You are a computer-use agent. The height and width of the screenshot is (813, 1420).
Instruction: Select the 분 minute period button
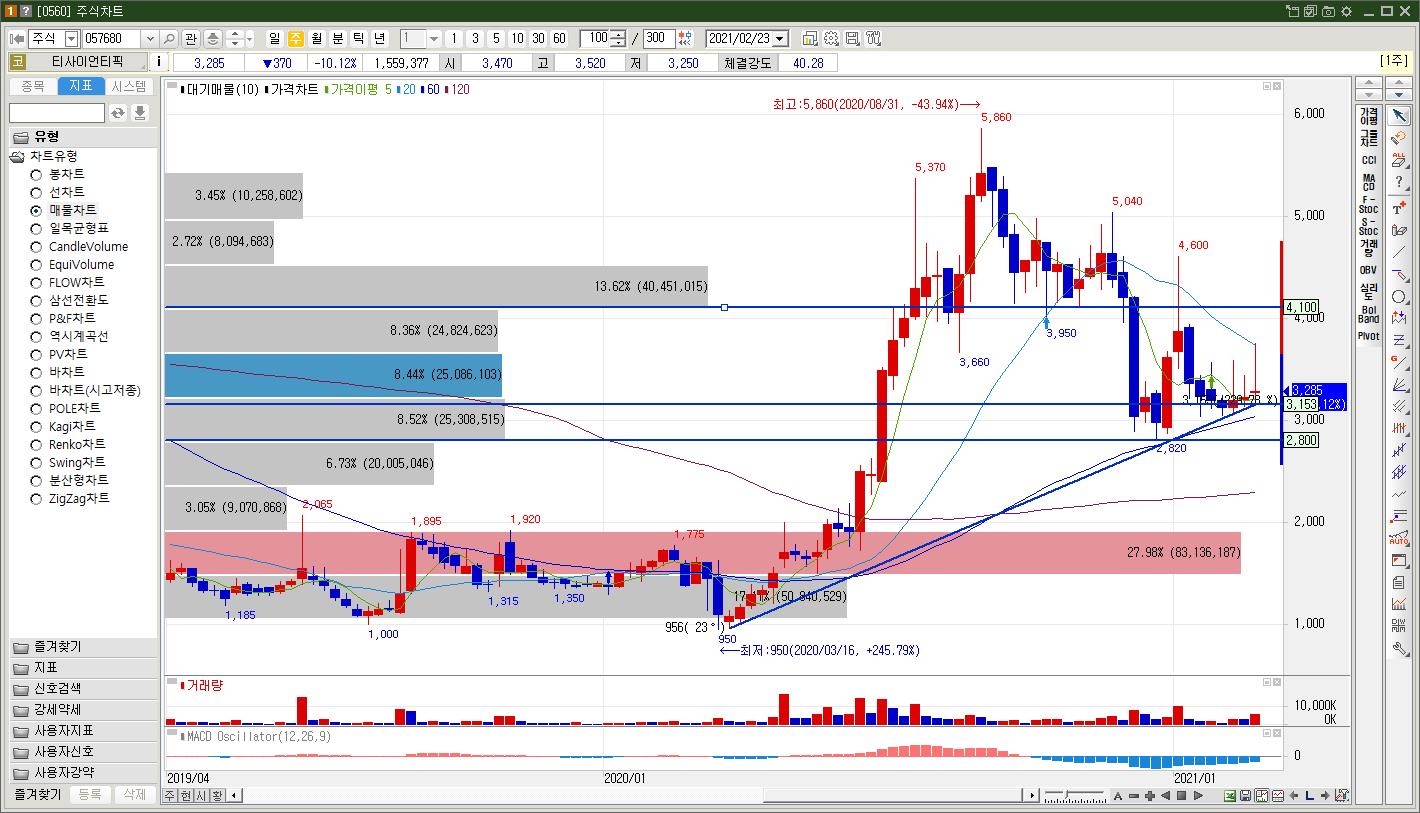pos(337,38)
